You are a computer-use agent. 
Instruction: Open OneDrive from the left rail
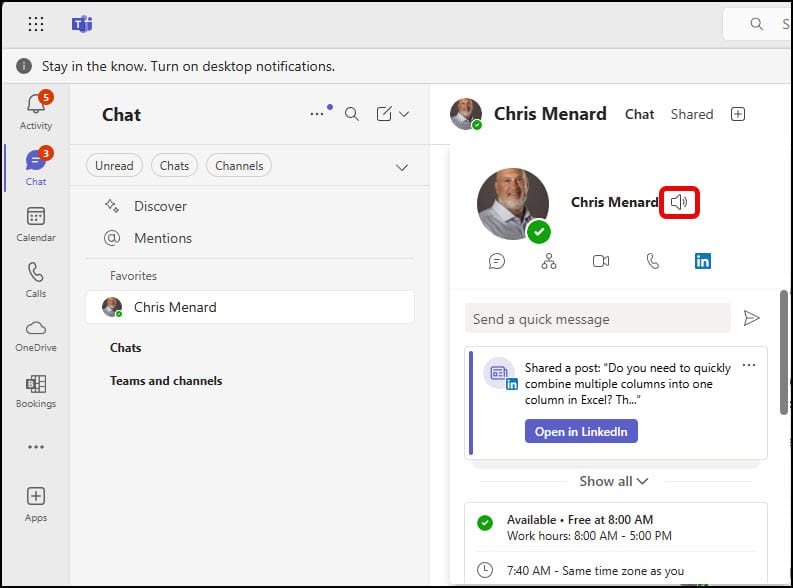point(36,336)
